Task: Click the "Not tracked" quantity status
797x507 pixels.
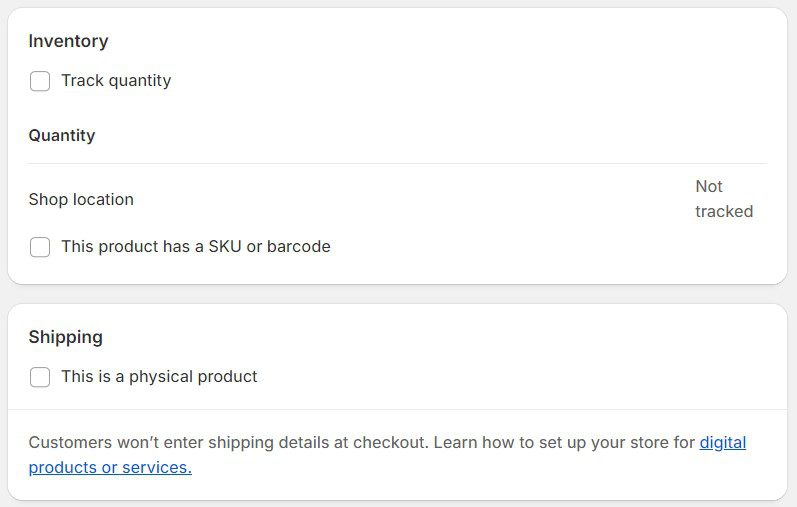Action: 723,199
